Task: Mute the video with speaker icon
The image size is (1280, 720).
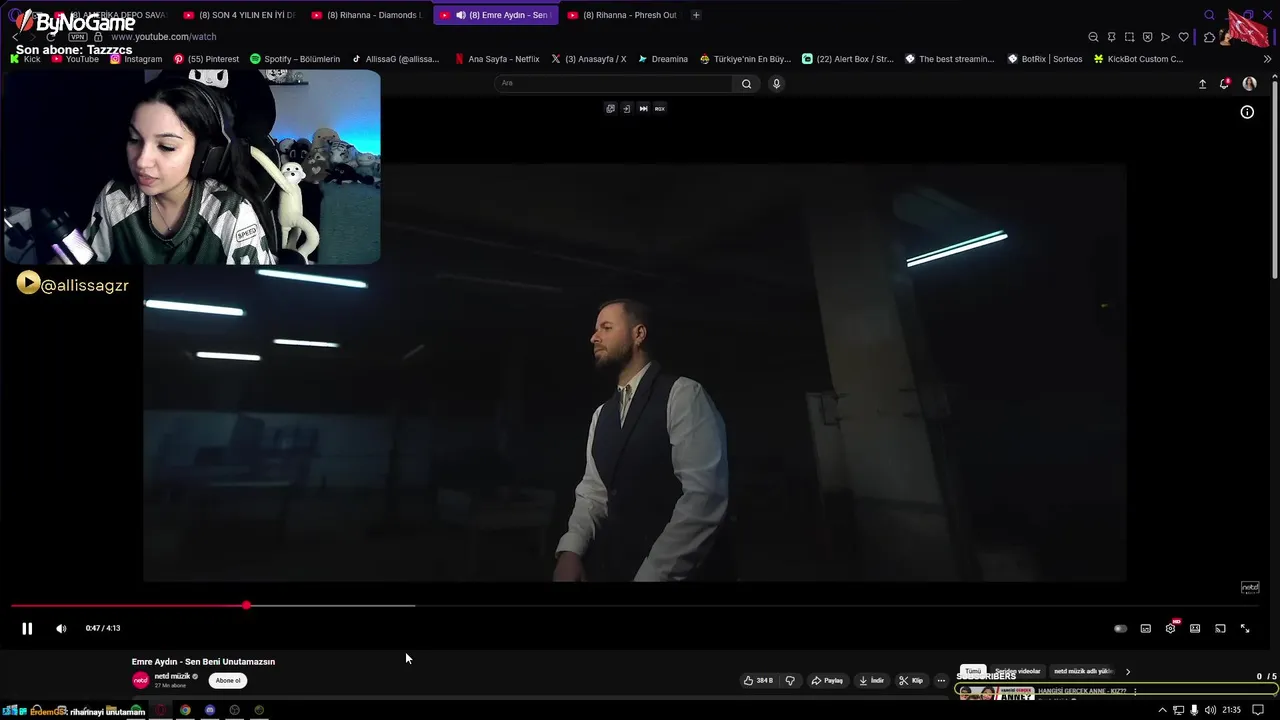Action: click(61, 629)
